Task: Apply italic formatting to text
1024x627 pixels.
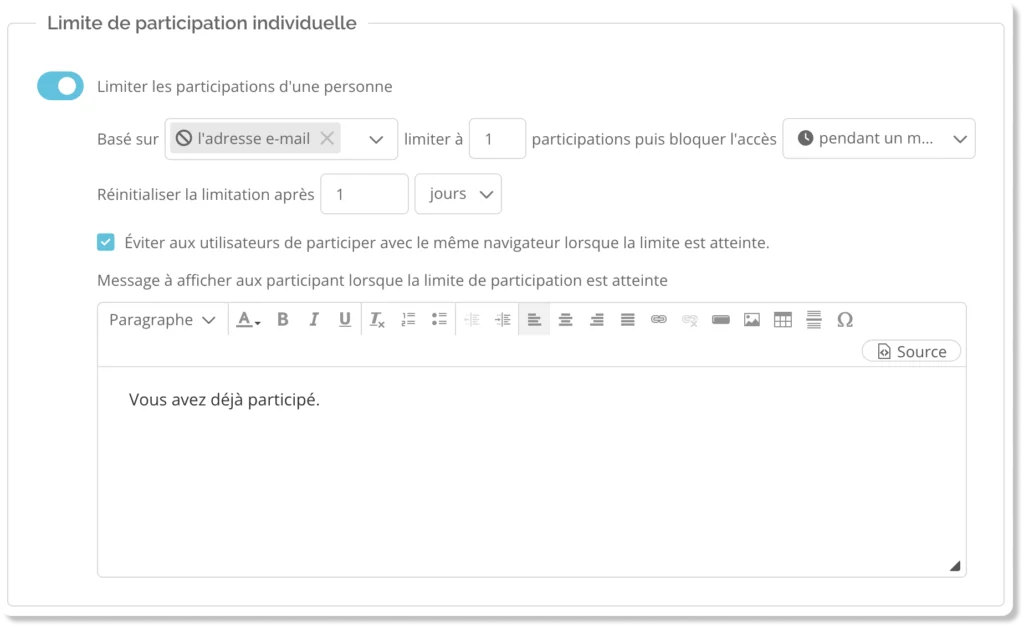Action: point(314,320)
